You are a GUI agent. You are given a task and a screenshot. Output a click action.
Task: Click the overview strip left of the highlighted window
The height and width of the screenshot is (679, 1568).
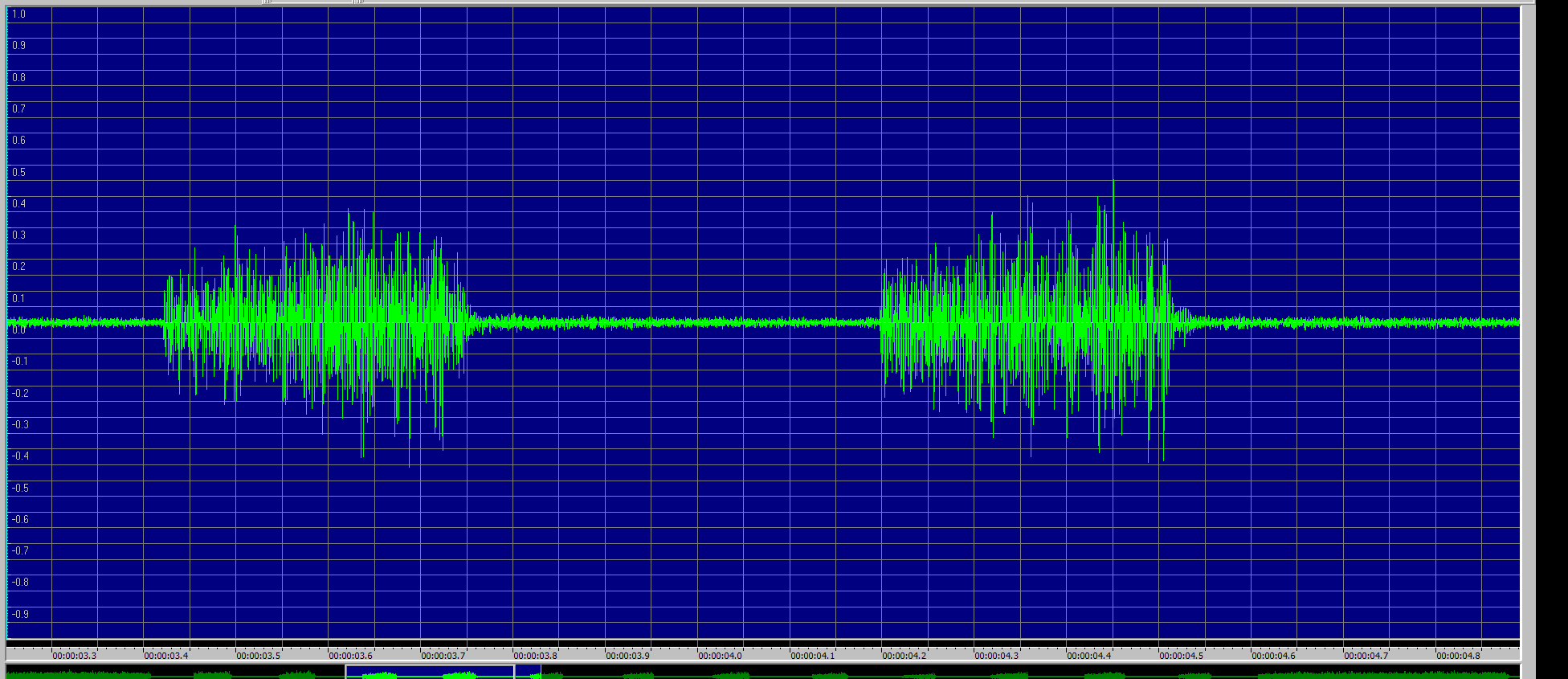click(x=161, y=673)
